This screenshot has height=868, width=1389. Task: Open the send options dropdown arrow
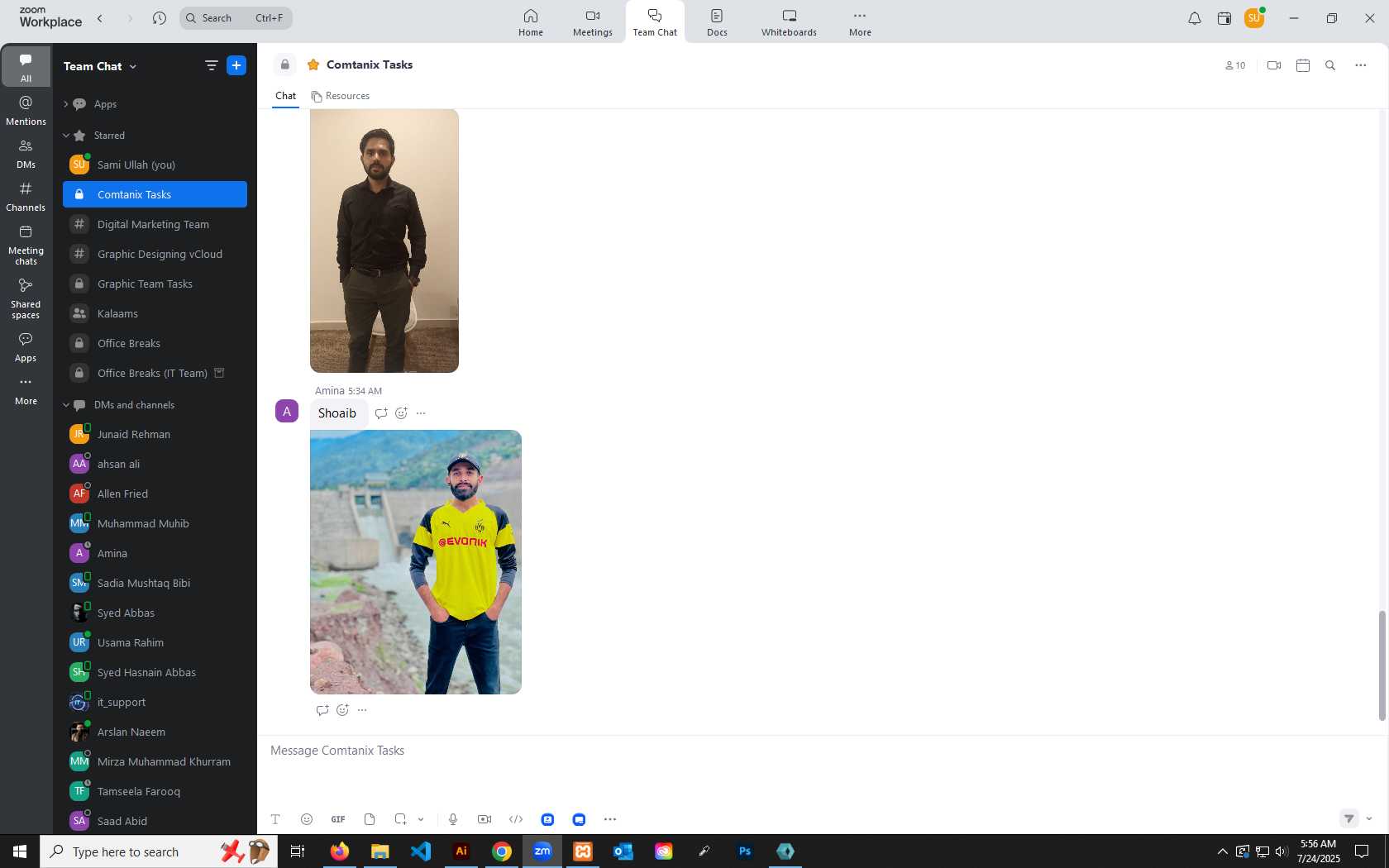click(1369, 819)
